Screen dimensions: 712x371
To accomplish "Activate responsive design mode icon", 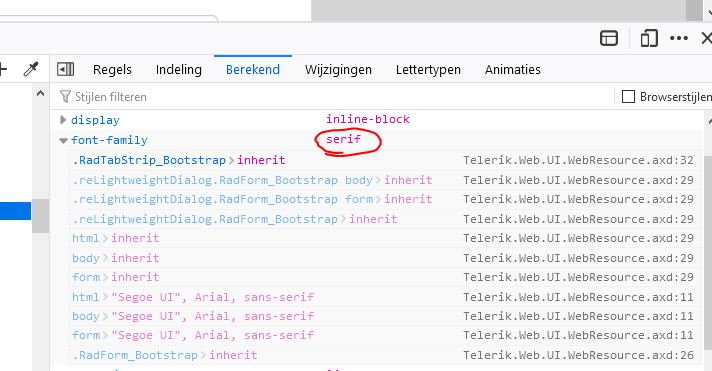I will tap(649, 38).
